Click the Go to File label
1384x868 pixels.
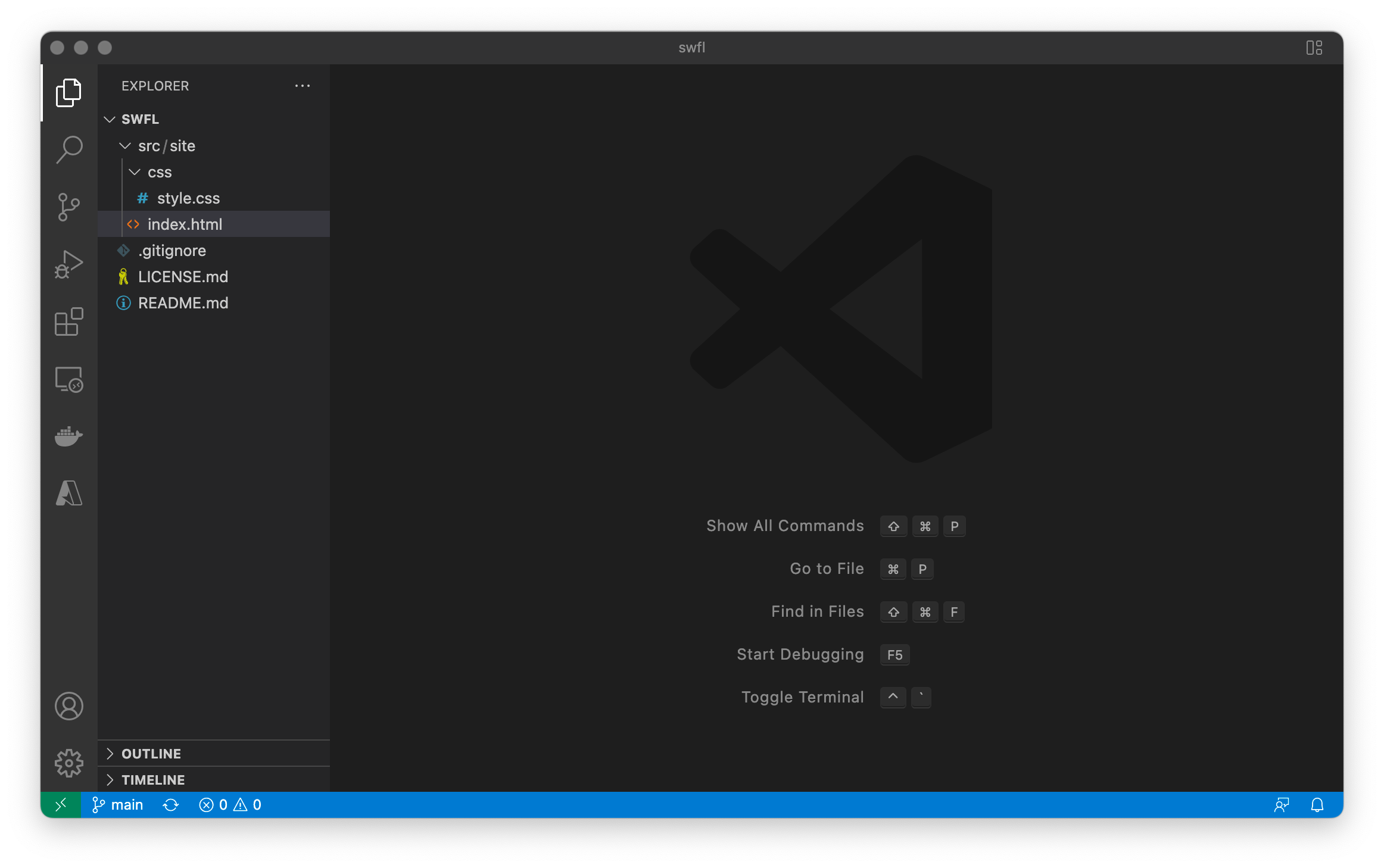(827, 569)
